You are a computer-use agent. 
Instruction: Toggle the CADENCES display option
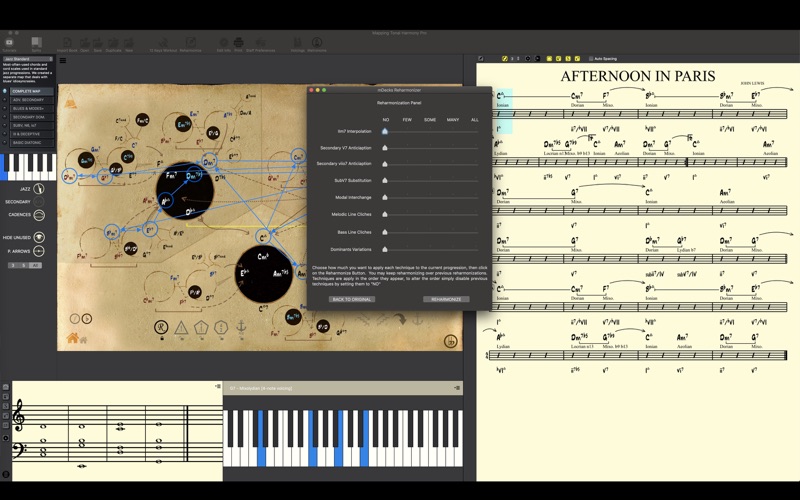[x=39, y=215]
